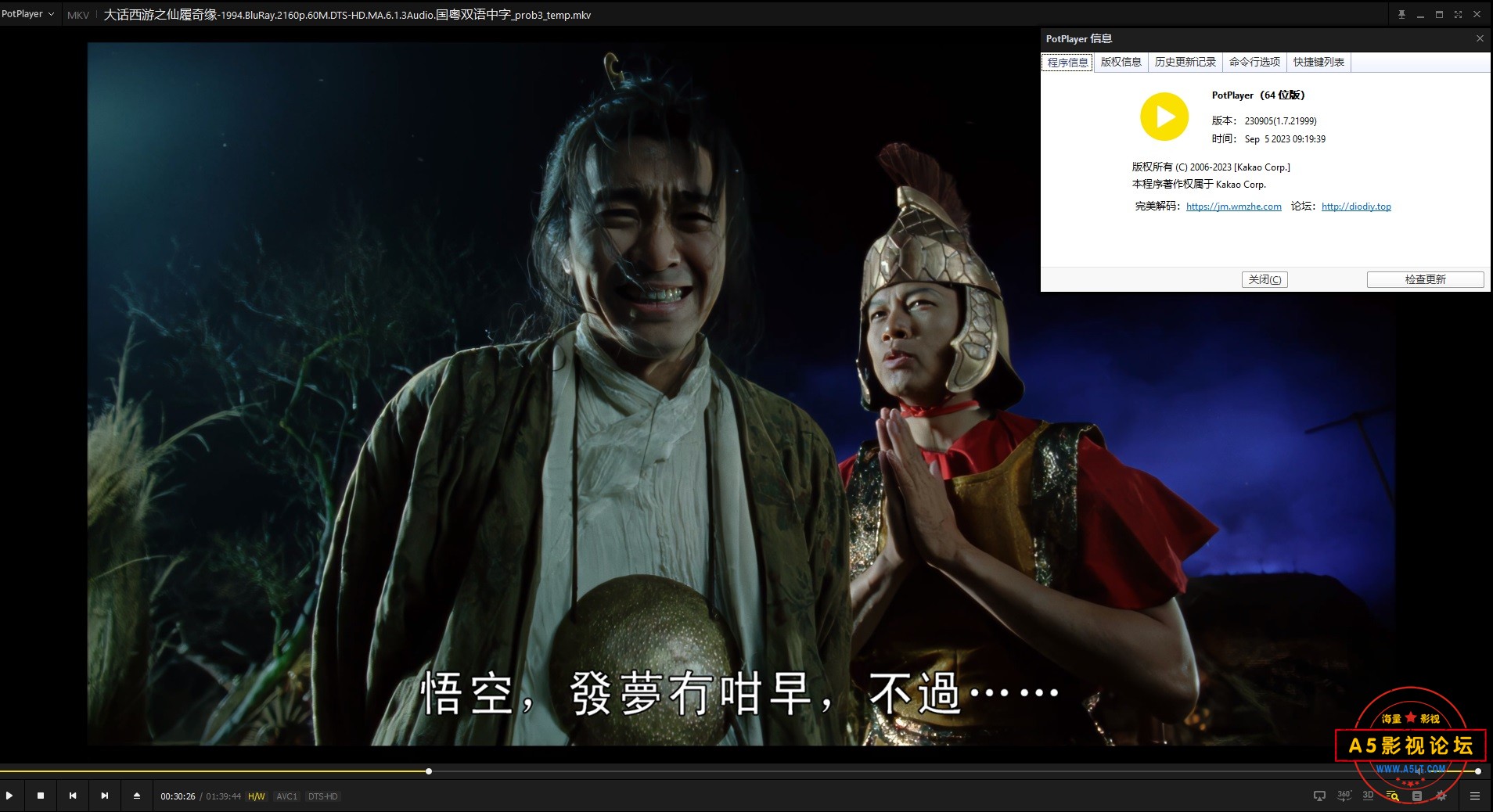Screen dimensions: 1493x812
Task: Click the 版权所有 (C) 2006-2023 [Kakao Corp.] text
Action: [1211, 167]
